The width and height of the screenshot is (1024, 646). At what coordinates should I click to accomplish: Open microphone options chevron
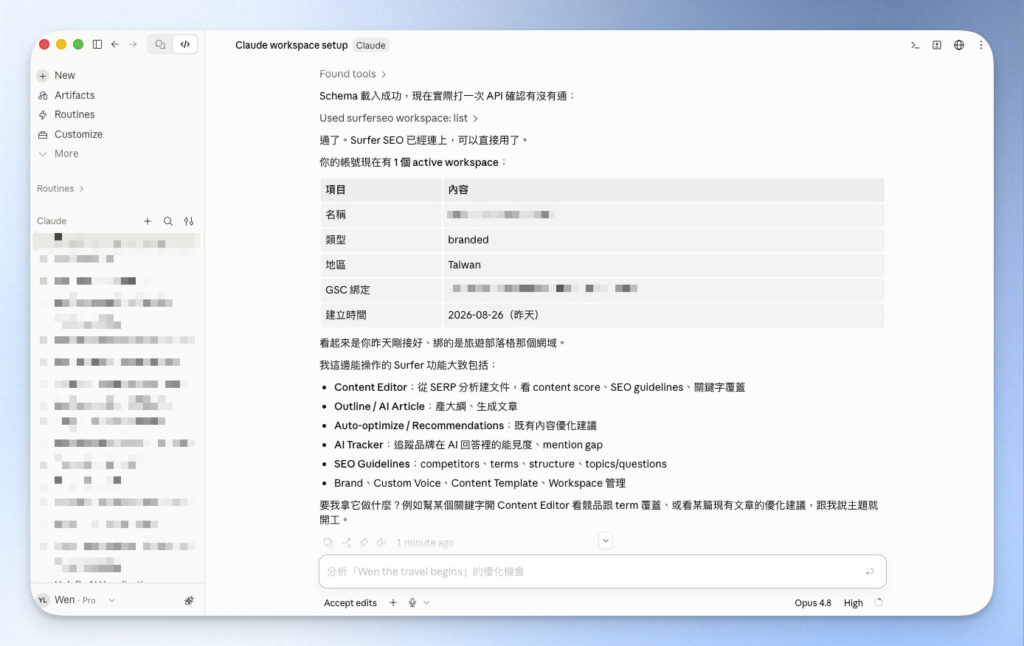click(426, 603)
